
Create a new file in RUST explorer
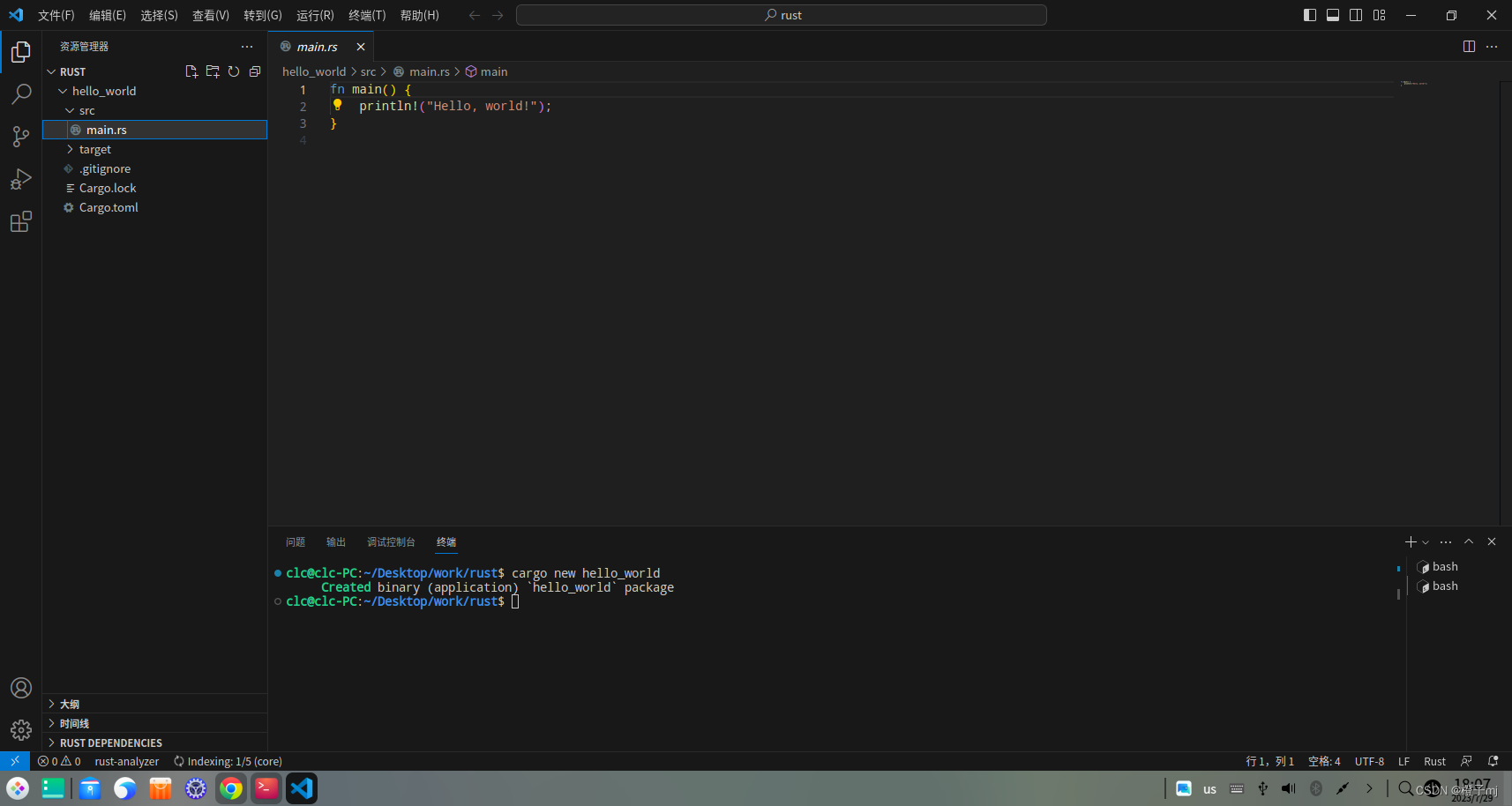(x=191, y=71)
